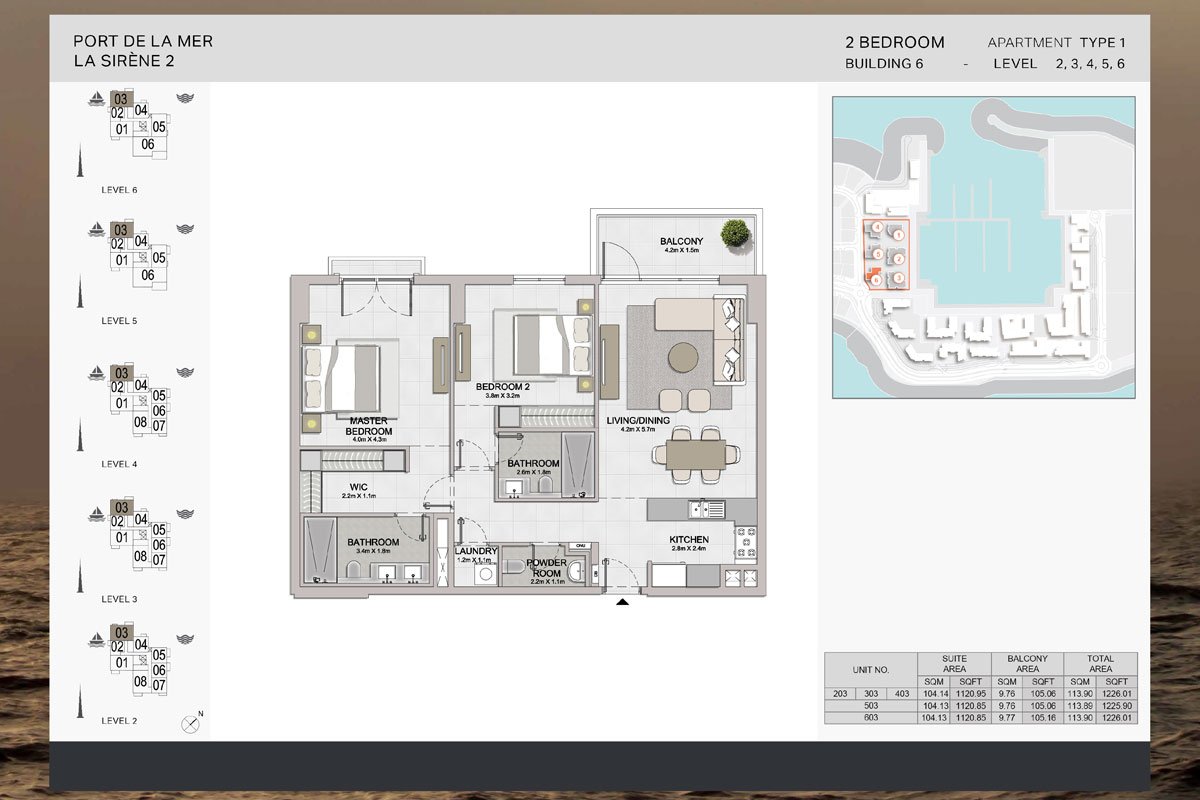Click the round coffee table in living room
This screenshot has height=800, width=1200.
point(685,358)
